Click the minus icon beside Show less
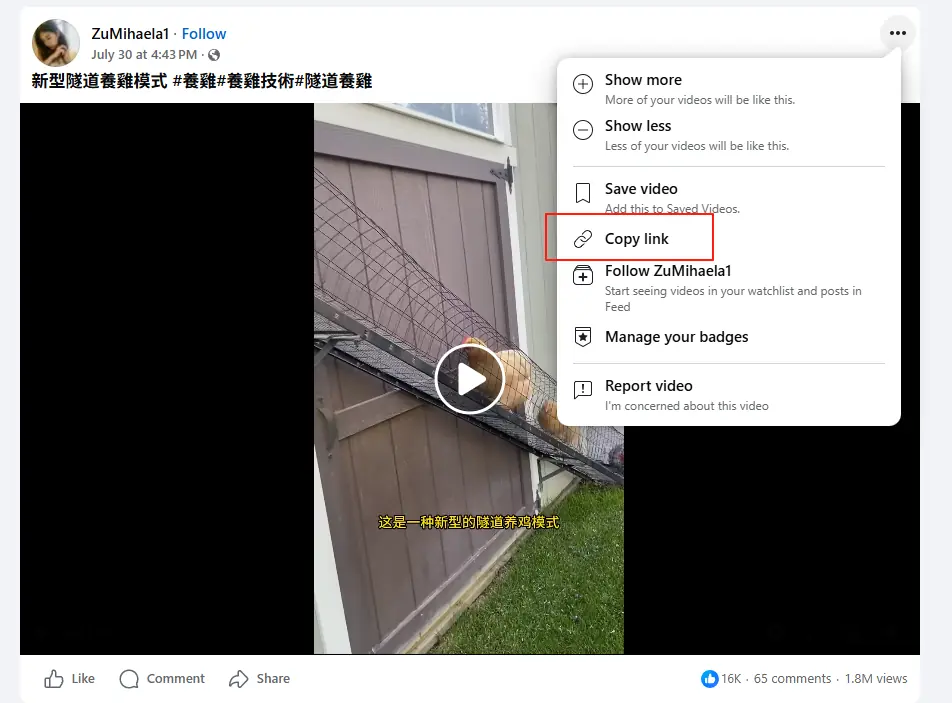The width and height of the screenshot is (952, 703). click(583, 131)
